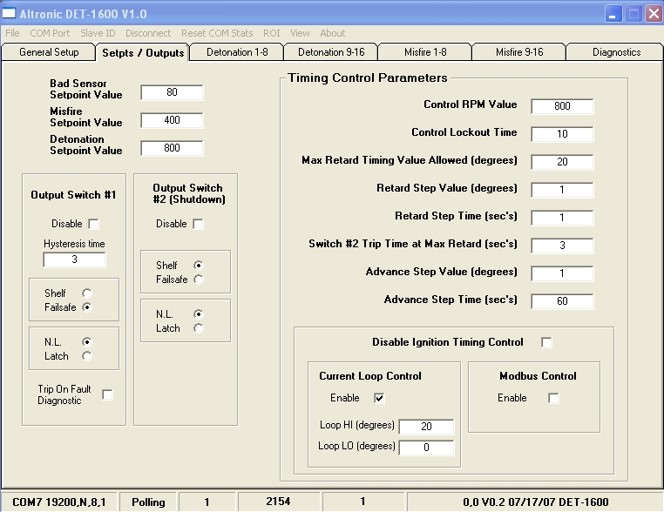Screen dimensions: 664x512
Task: Click the Altronic app icon in title bar
Action: (x=8, y=13)
